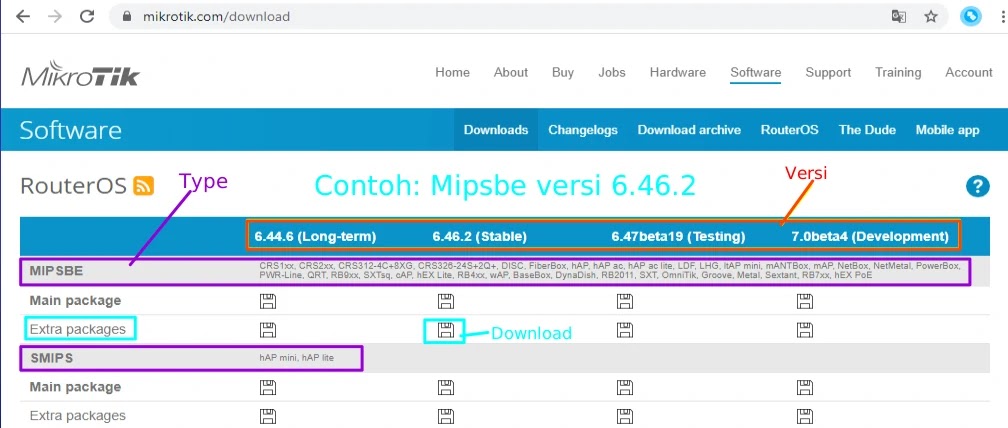This screenshot has height=428, width=1008.
Task: Switch to the Downloads tab
Action: coord(496,130)
